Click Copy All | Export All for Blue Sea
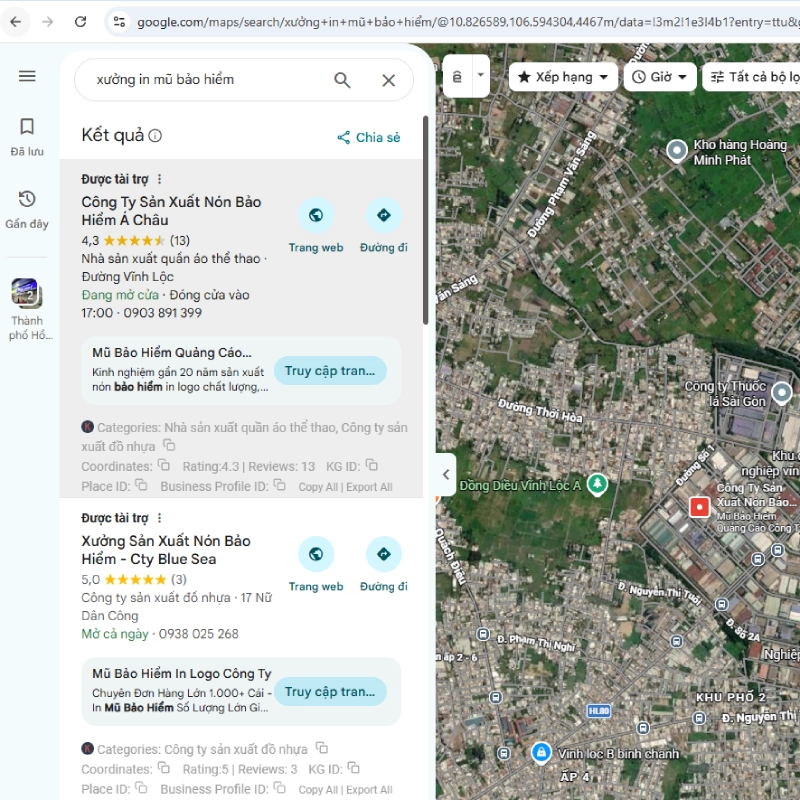Viewport: 800px width, 800px height. click(x=345, y=790)
